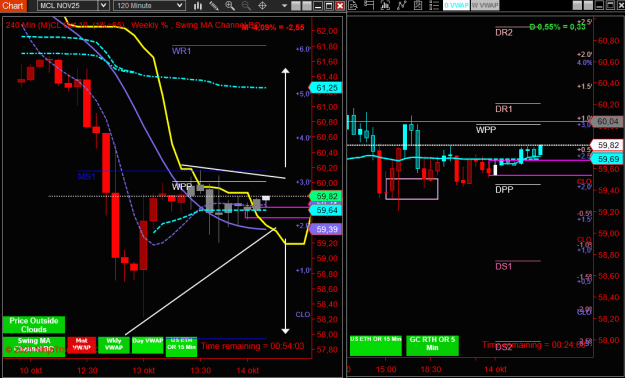This screenshot has width=625, height=378.
Task: Open the bar type chart style icon
Action: [x=198, y=6]
